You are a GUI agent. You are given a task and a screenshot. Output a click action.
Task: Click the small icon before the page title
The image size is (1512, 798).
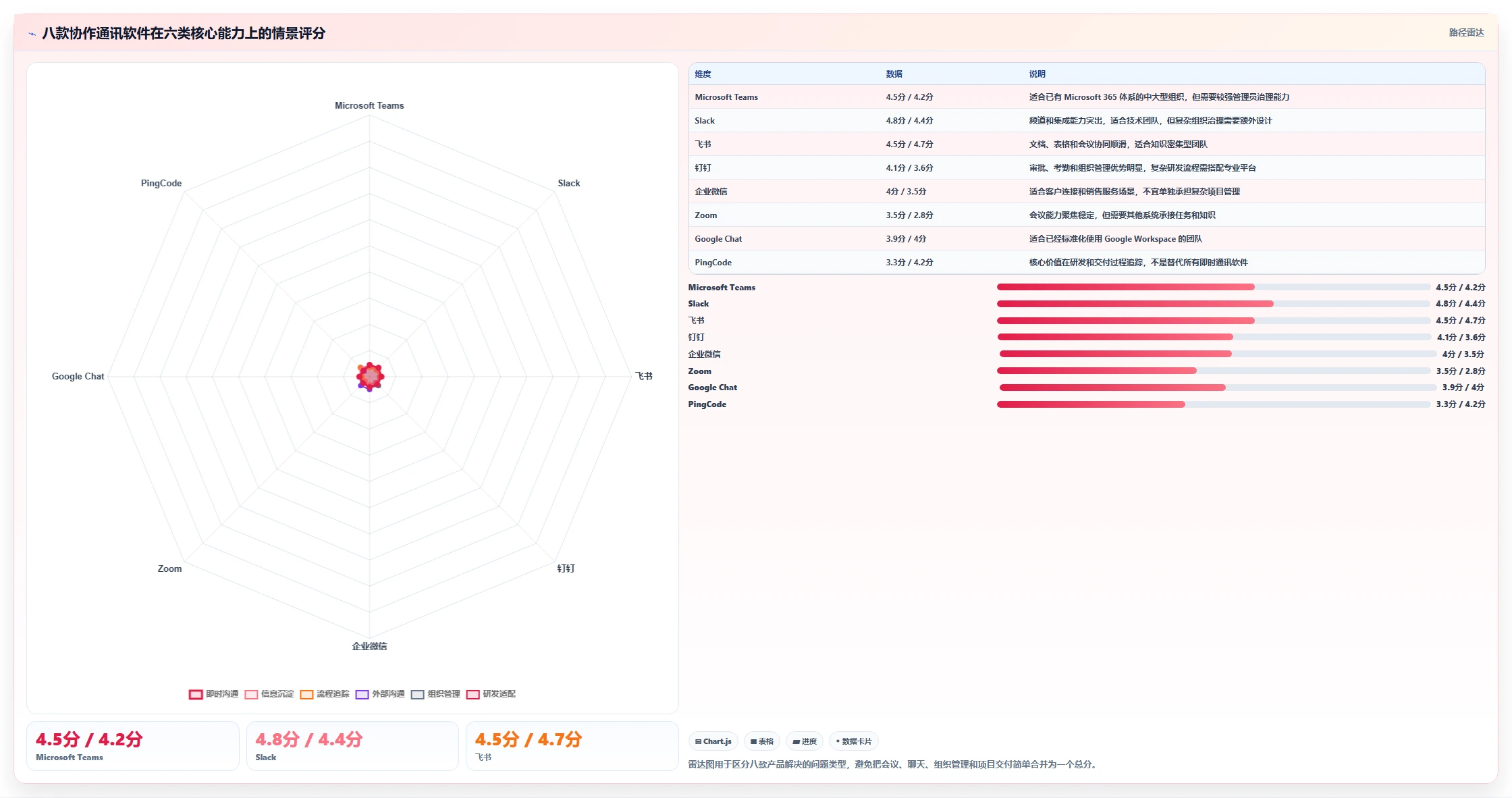click(x=32, y=34)
